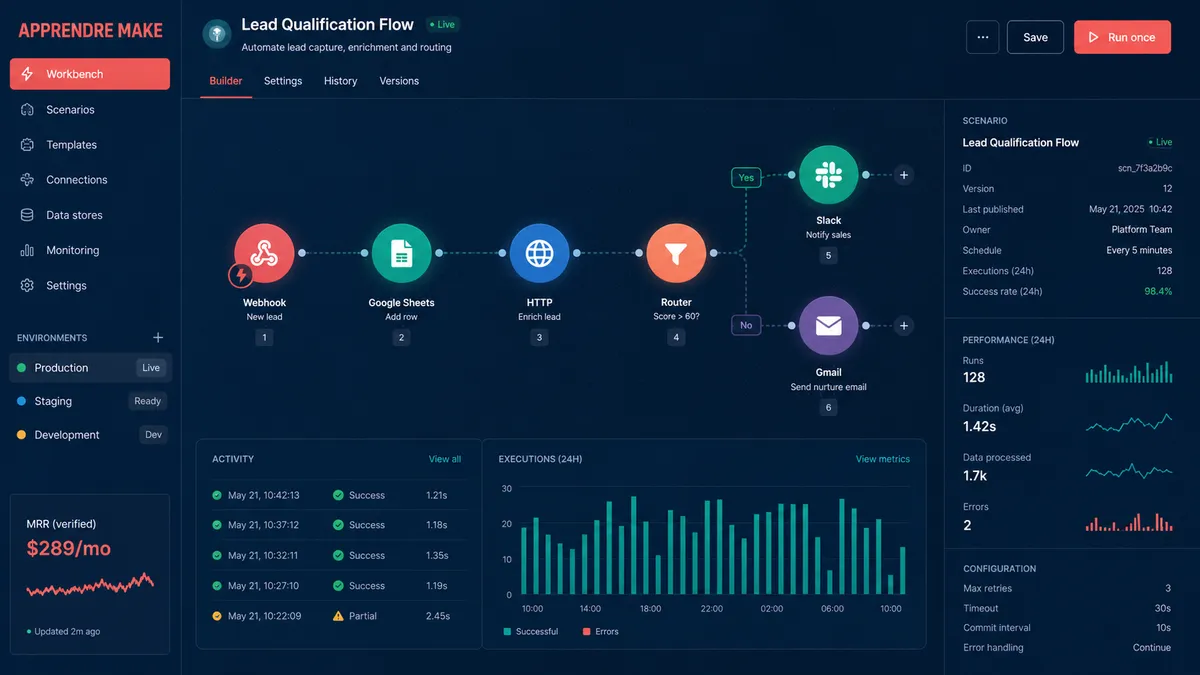The height and width of the screenshot is (675, 1200).
Task: Click the Platform Team owner value
Action: click(x=1142, y=229)
